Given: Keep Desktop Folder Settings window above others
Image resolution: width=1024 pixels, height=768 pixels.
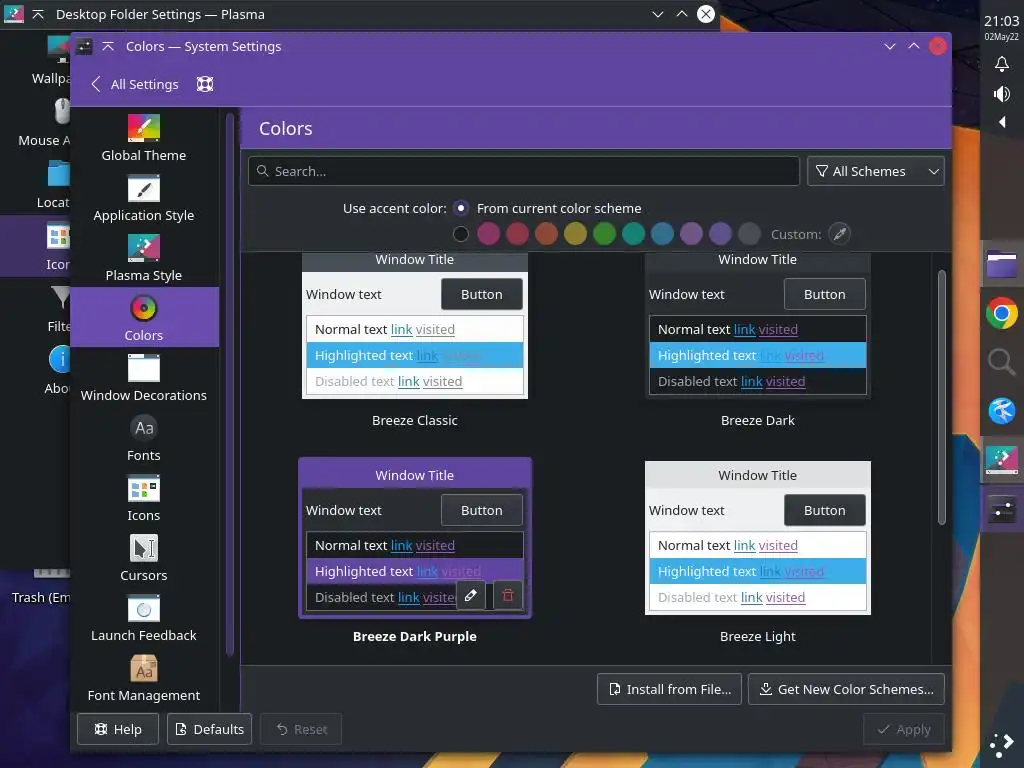Looking at the screenshot, I should click(x=38, y=14).
